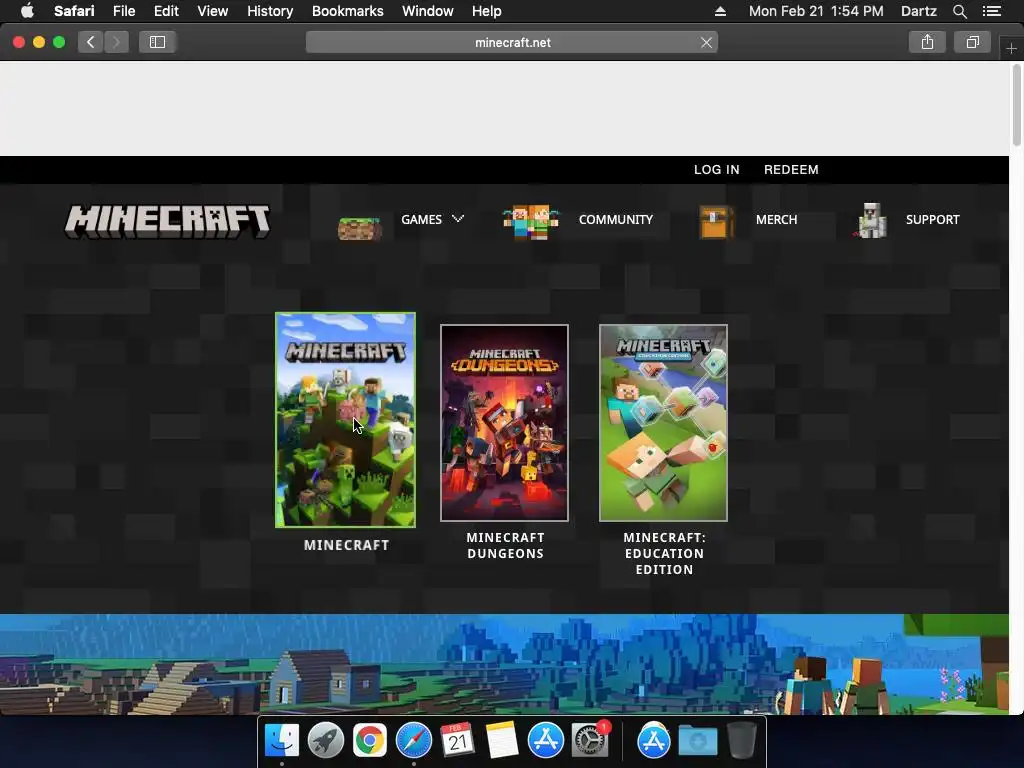Open a new tab with plus button
Image resolution: width=1024 pixels, height=768 pixels.
click(x=1011, y=48)
